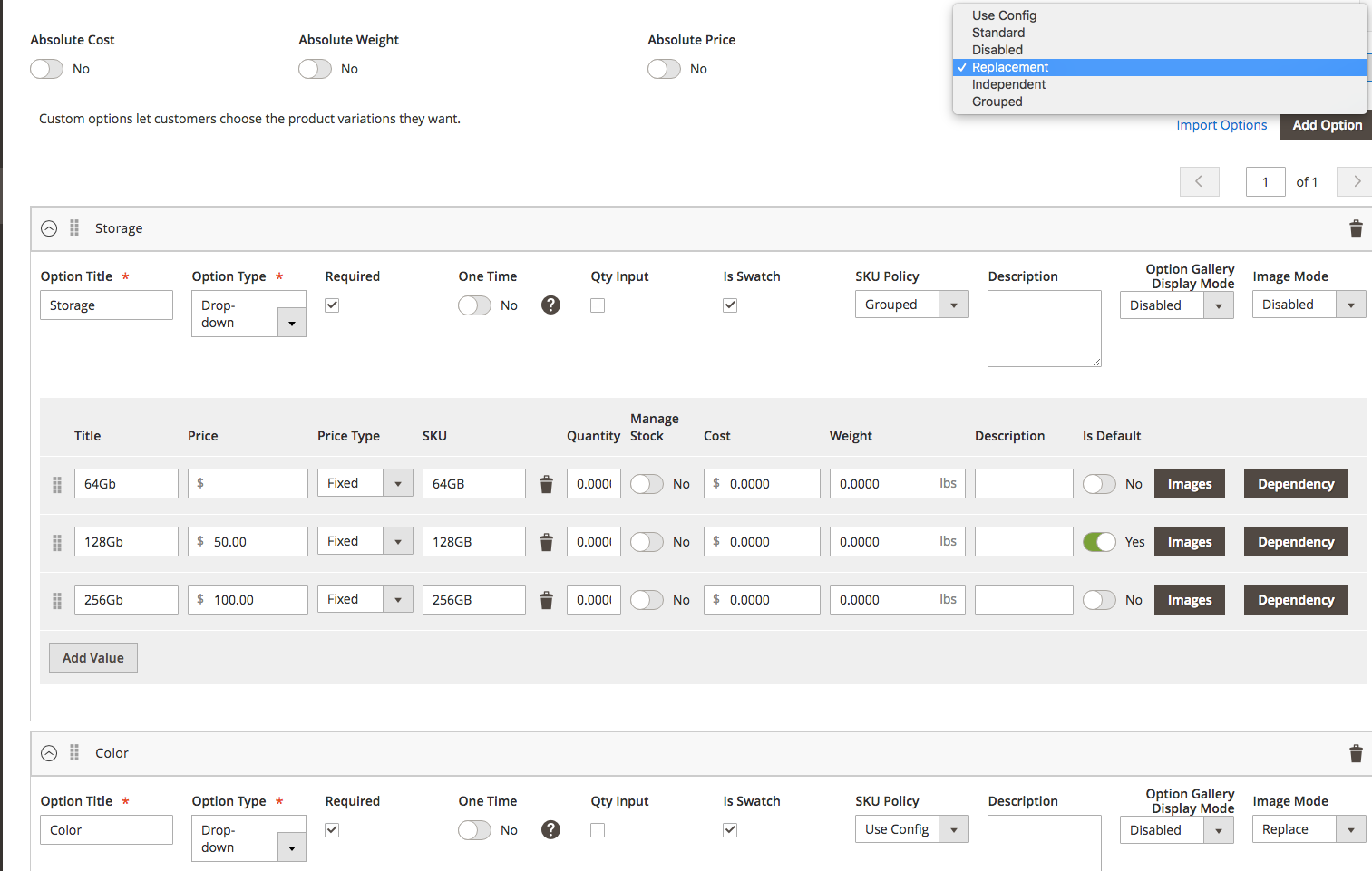Open Price Type dropdown for 64Gb

[365, 483]
